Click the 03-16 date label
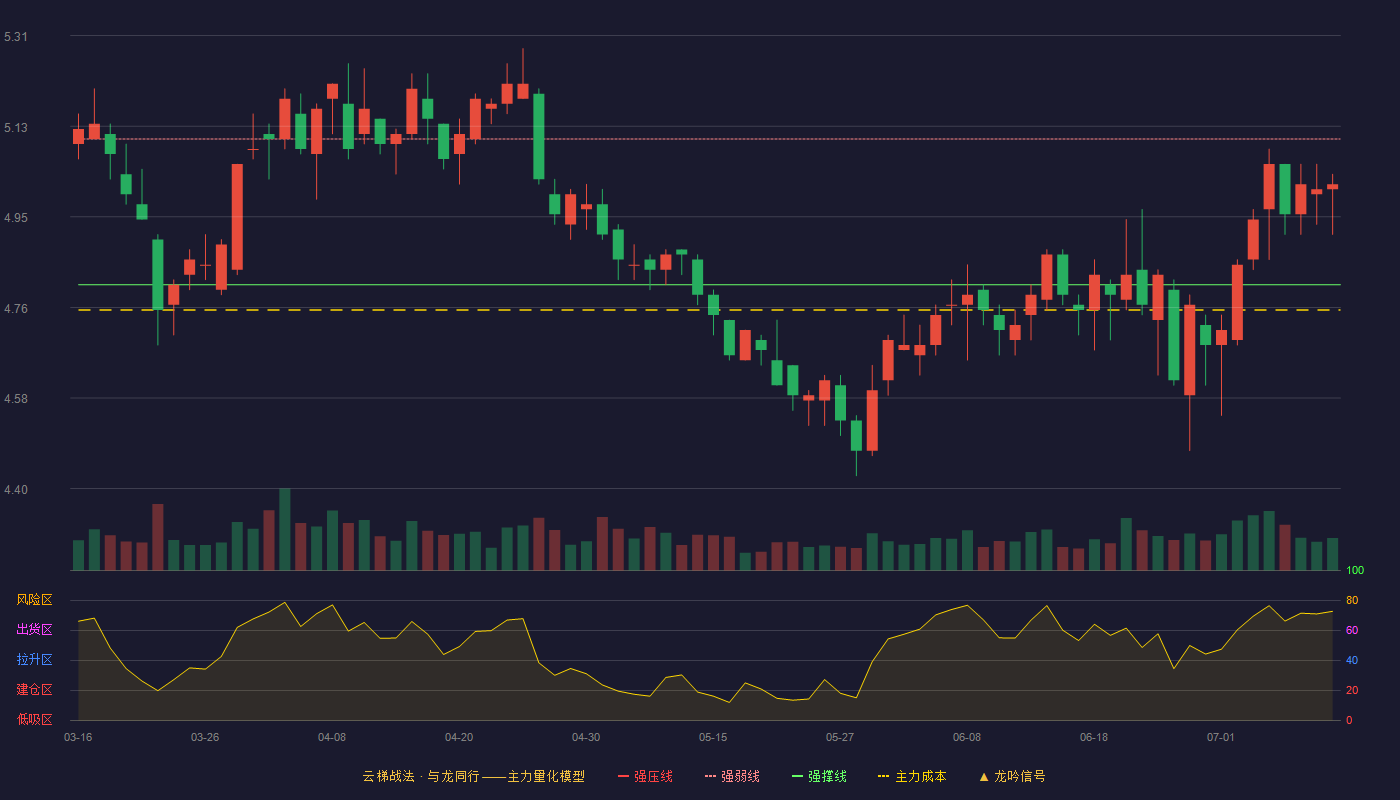The height and width of the screenshot is (800, 1400). pos(78,737)
